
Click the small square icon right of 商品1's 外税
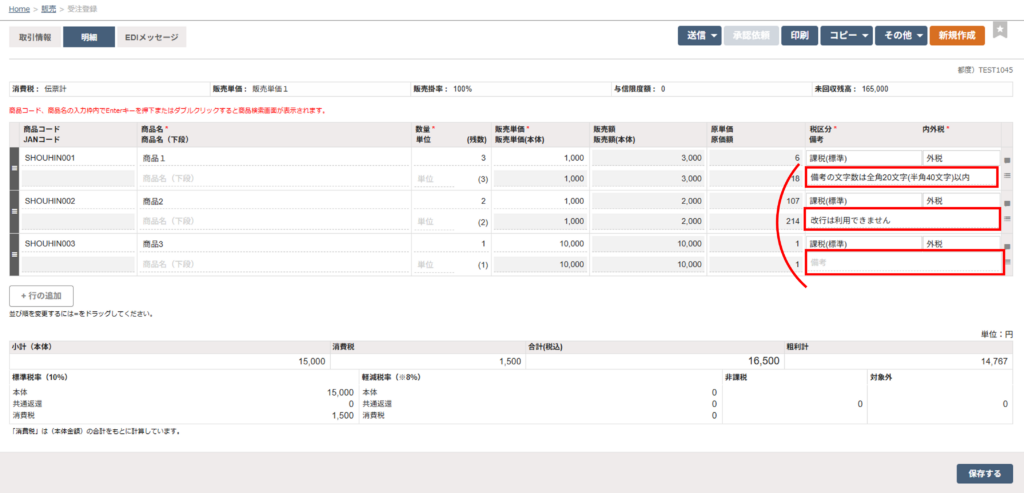[1007, 159]
